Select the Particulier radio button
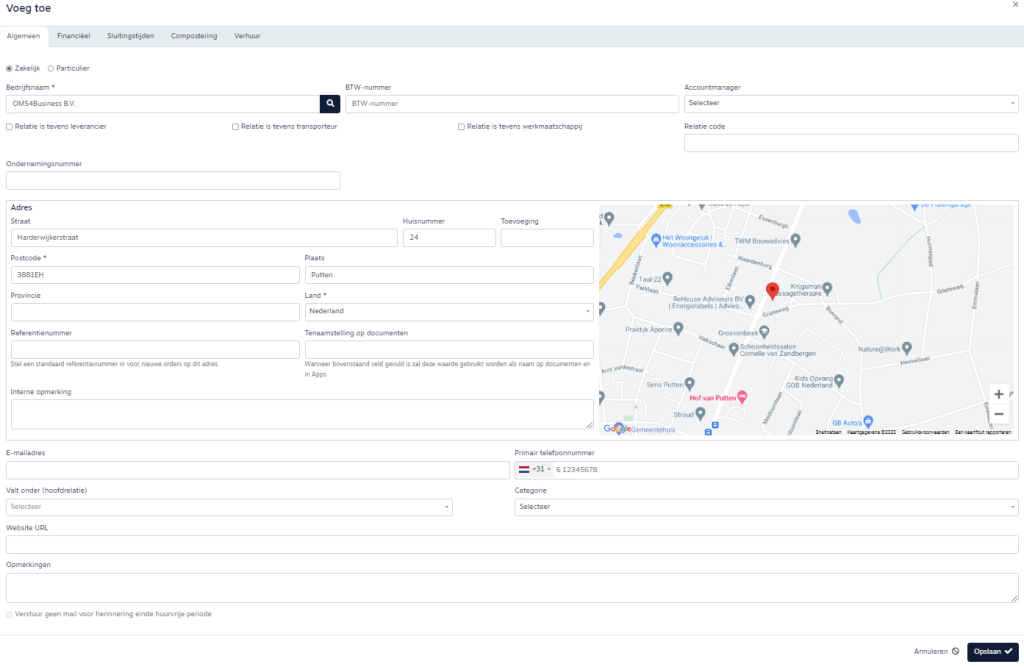 click(51, 68)
